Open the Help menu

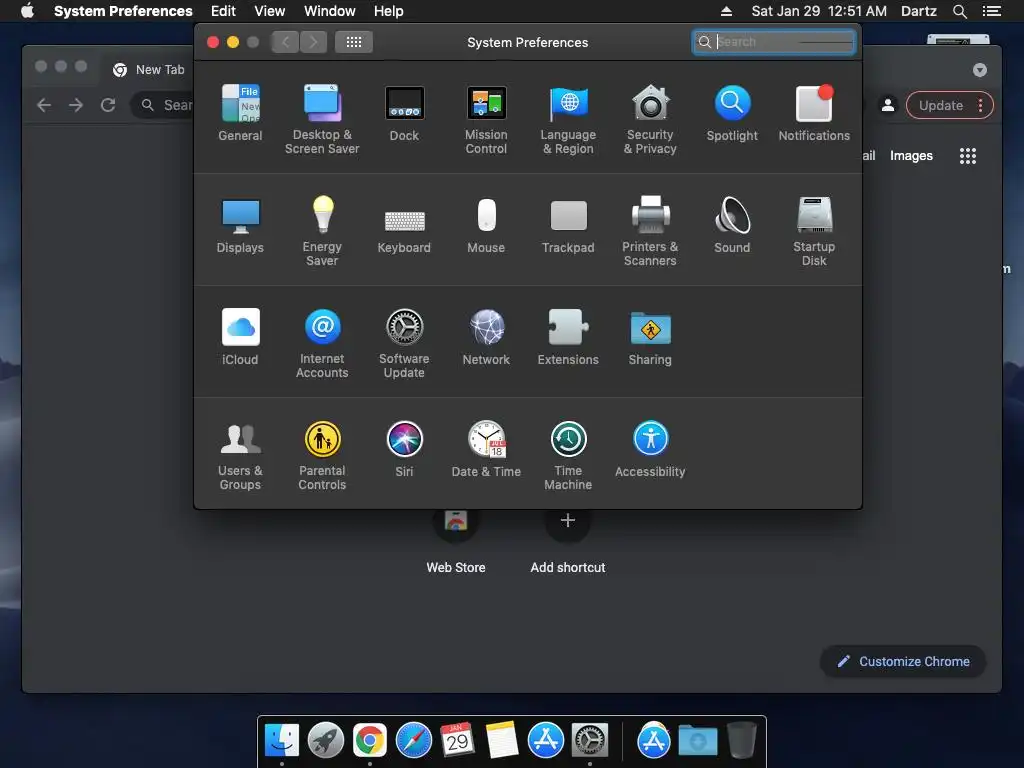tap(389, 11)
